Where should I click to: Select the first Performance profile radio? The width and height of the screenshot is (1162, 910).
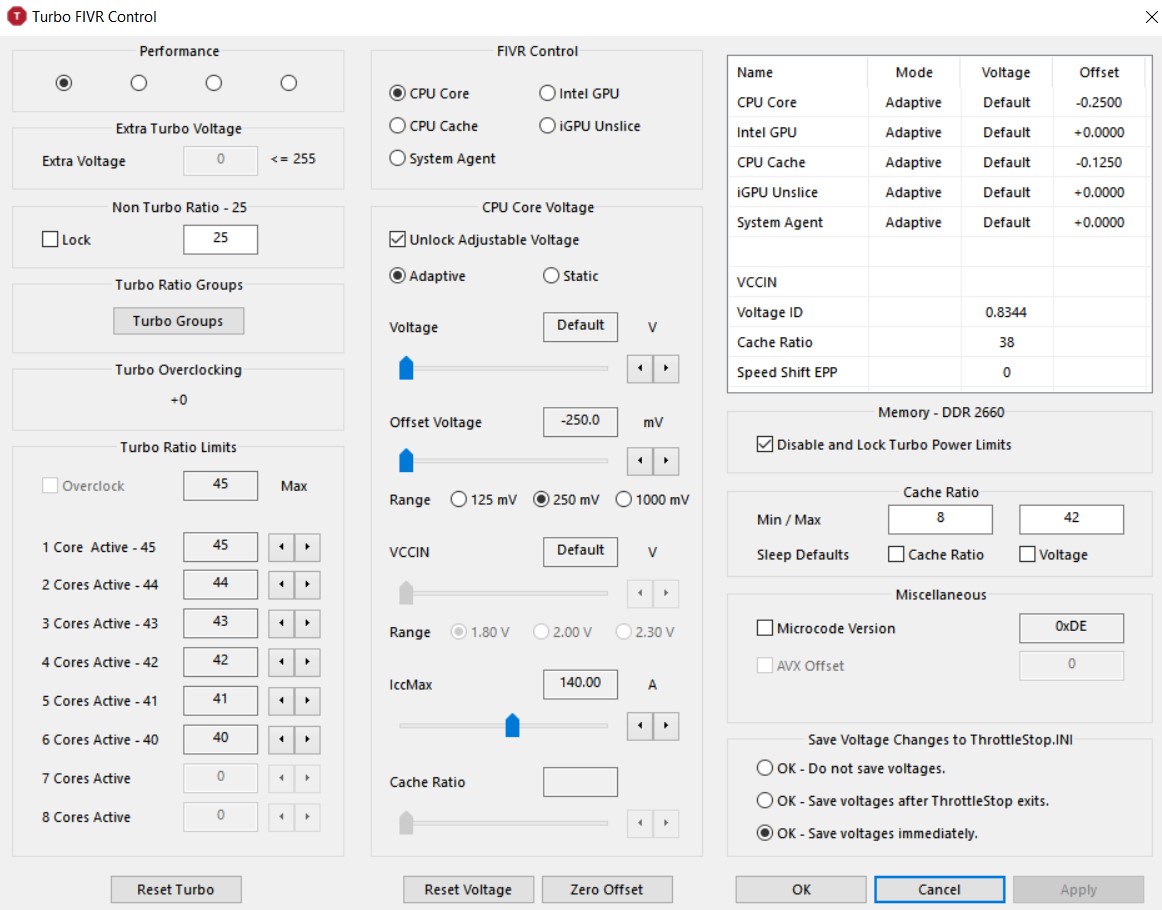(x=64, y=83)
